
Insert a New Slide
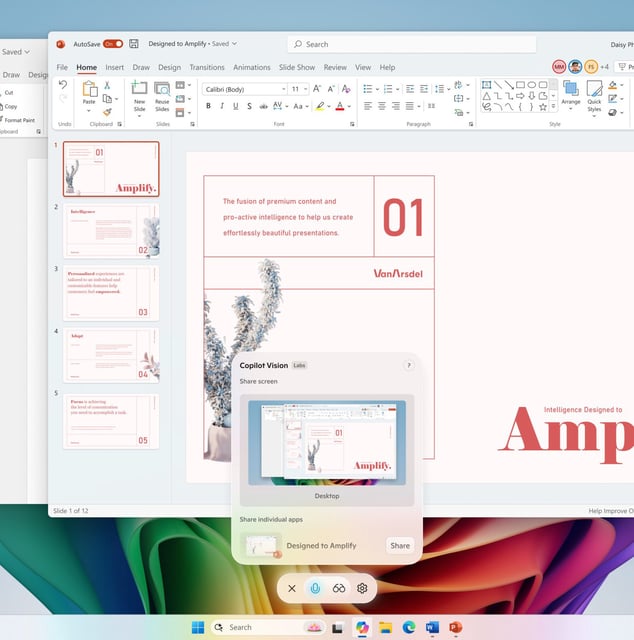pyautogui.click(x=139, y=97)
